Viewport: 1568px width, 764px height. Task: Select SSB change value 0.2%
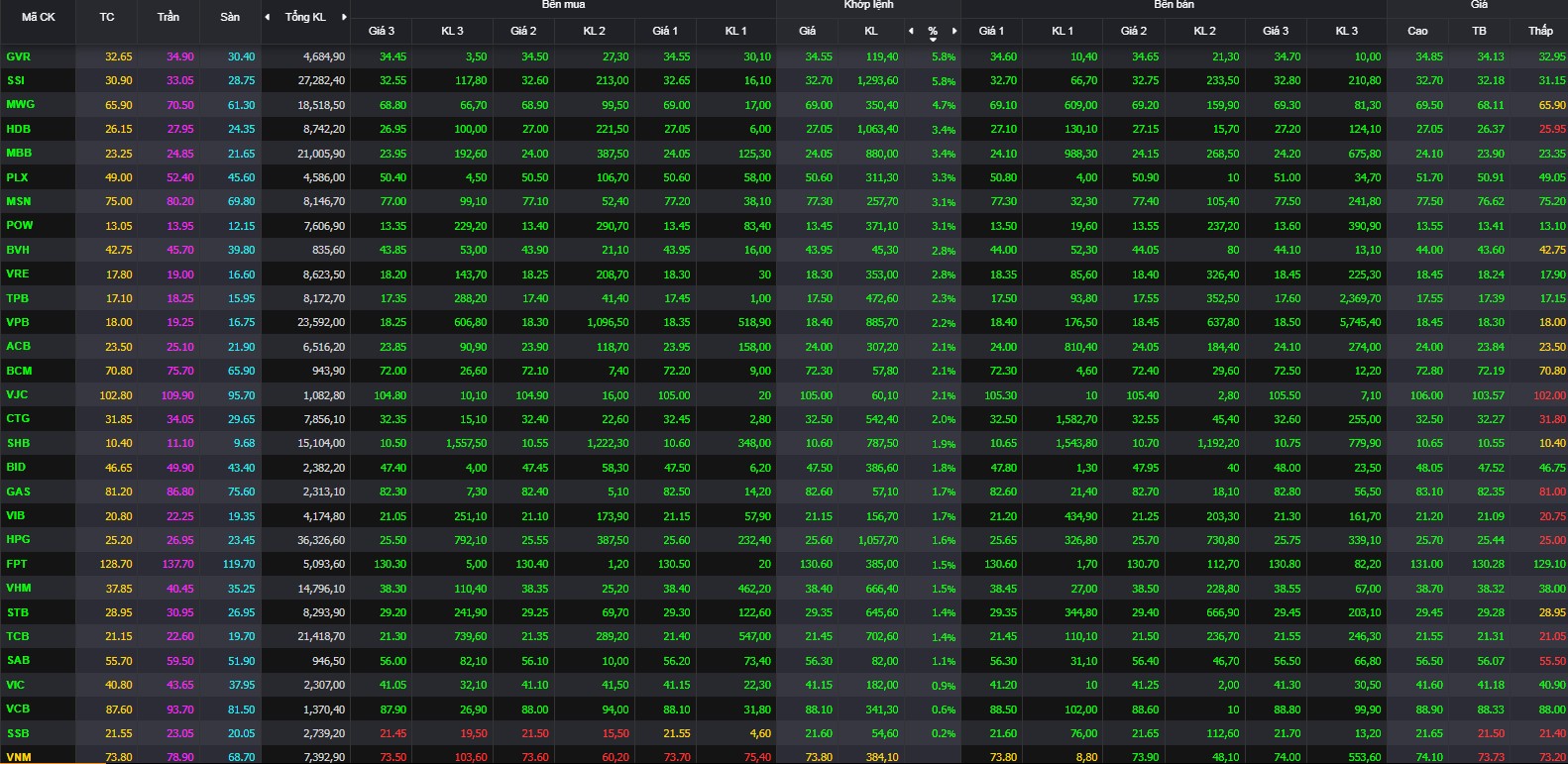944,734
